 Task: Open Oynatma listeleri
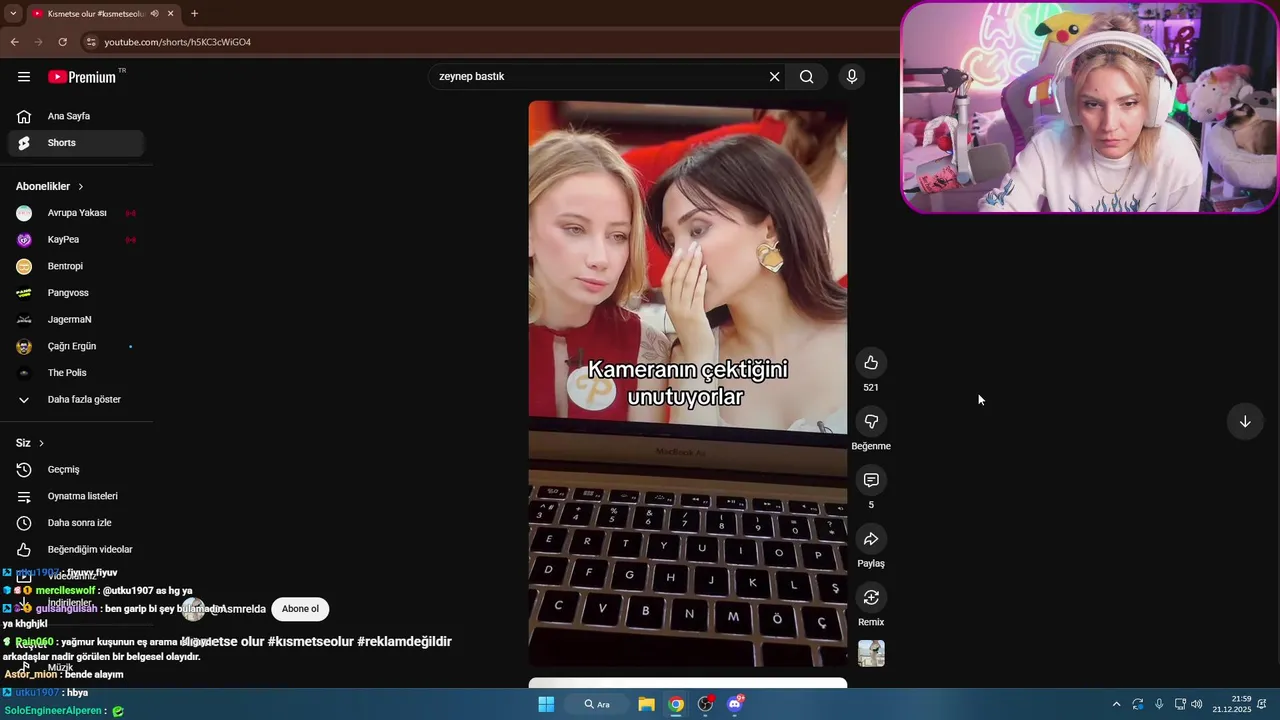[76, 496]
